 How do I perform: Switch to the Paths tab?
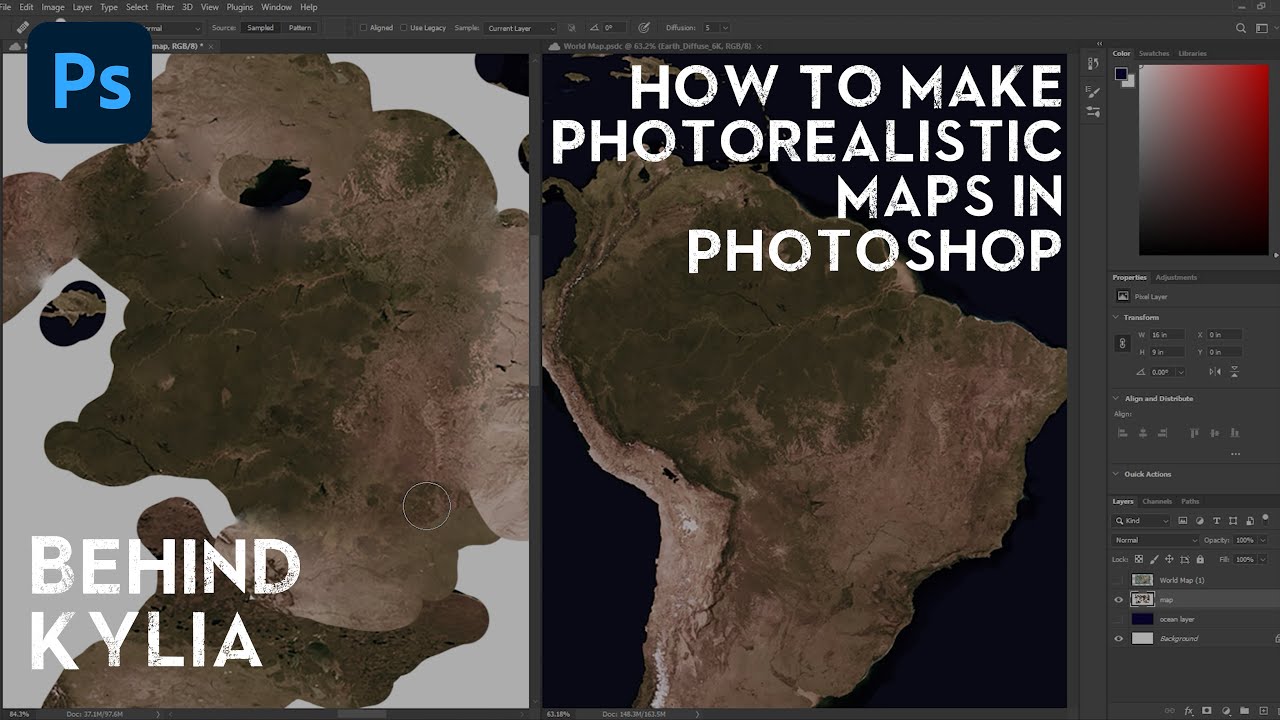(1190, 501)
